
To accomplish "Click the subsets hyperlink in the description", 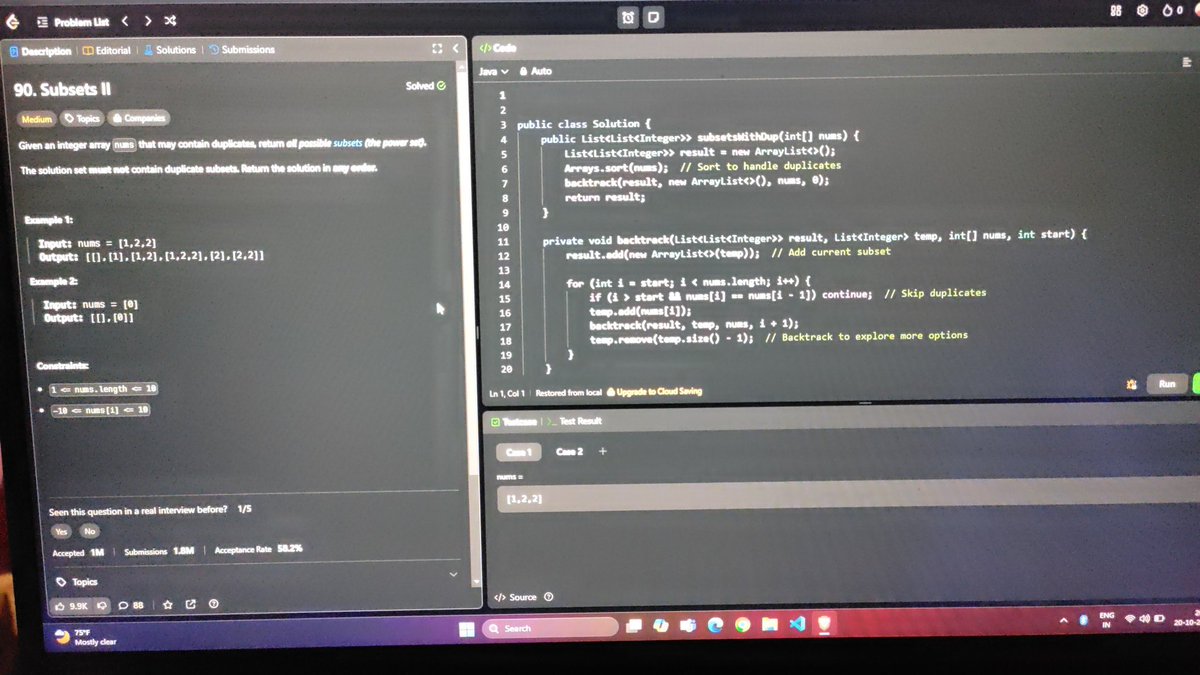I will 347,144.
